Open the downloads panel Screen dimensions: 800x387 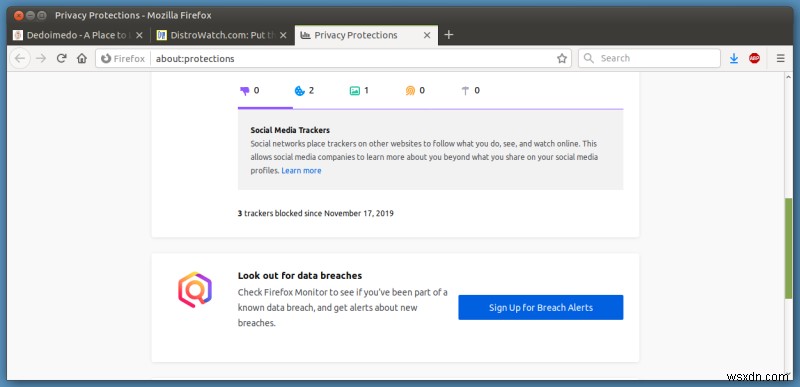coord(734,59)
